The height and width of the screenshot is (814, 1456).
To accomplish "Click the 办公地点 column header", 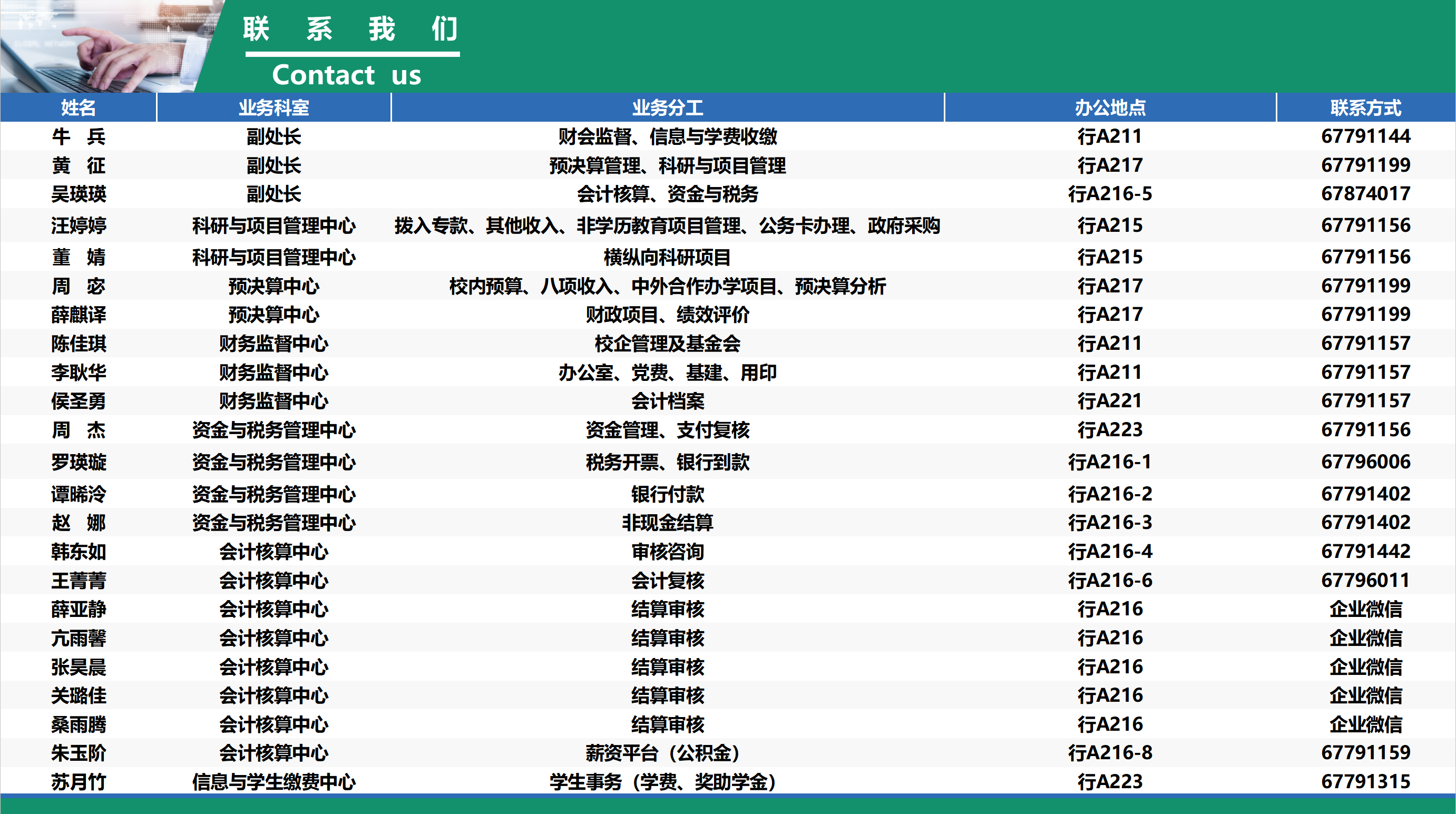I will pos(1110,107).
